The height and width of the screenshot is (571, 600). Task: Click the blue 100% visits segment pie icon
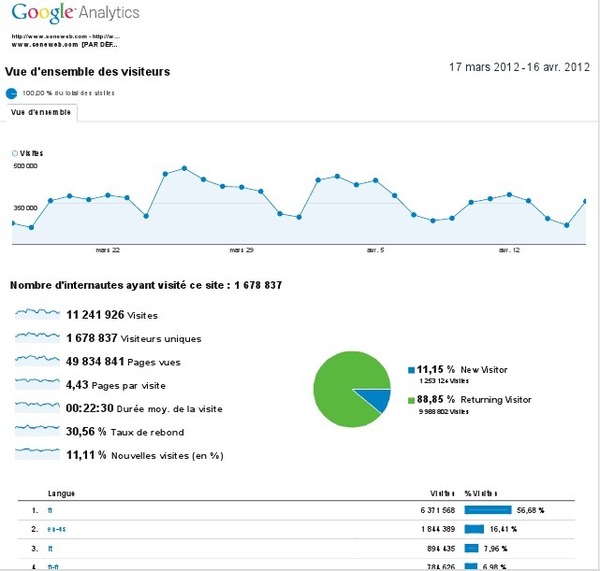click(11, 93)
